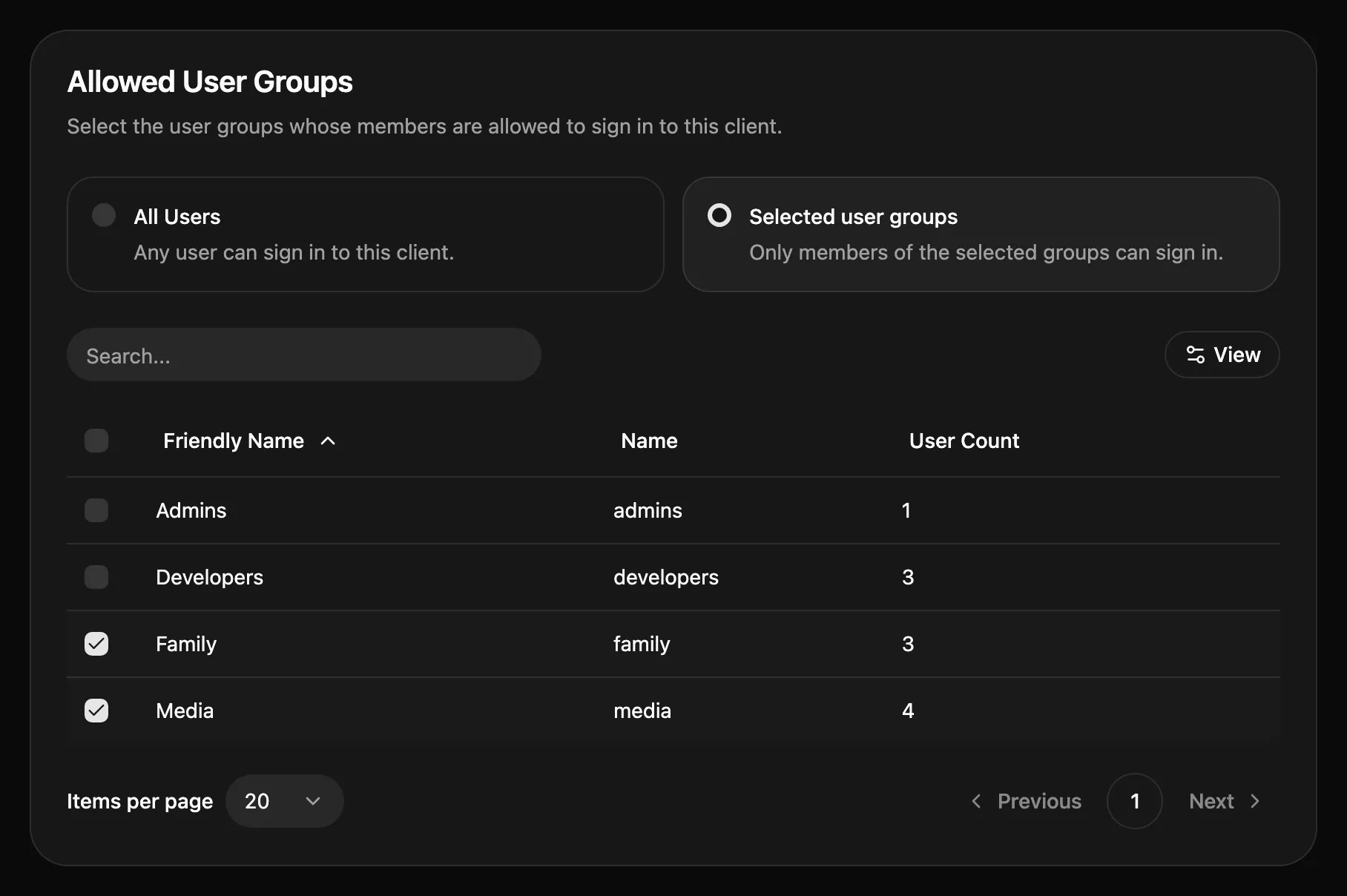The image size is (1347, 896).
Task: Choose the Selected user groups radio option
Action: tap(719, 216)
